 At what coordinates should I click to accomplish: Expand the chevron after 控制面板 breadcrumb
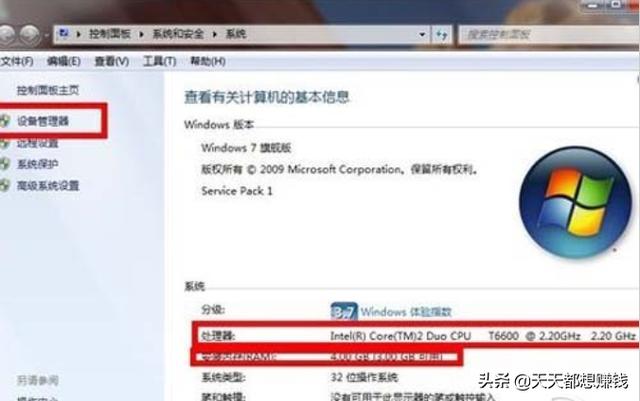point(142,34)
